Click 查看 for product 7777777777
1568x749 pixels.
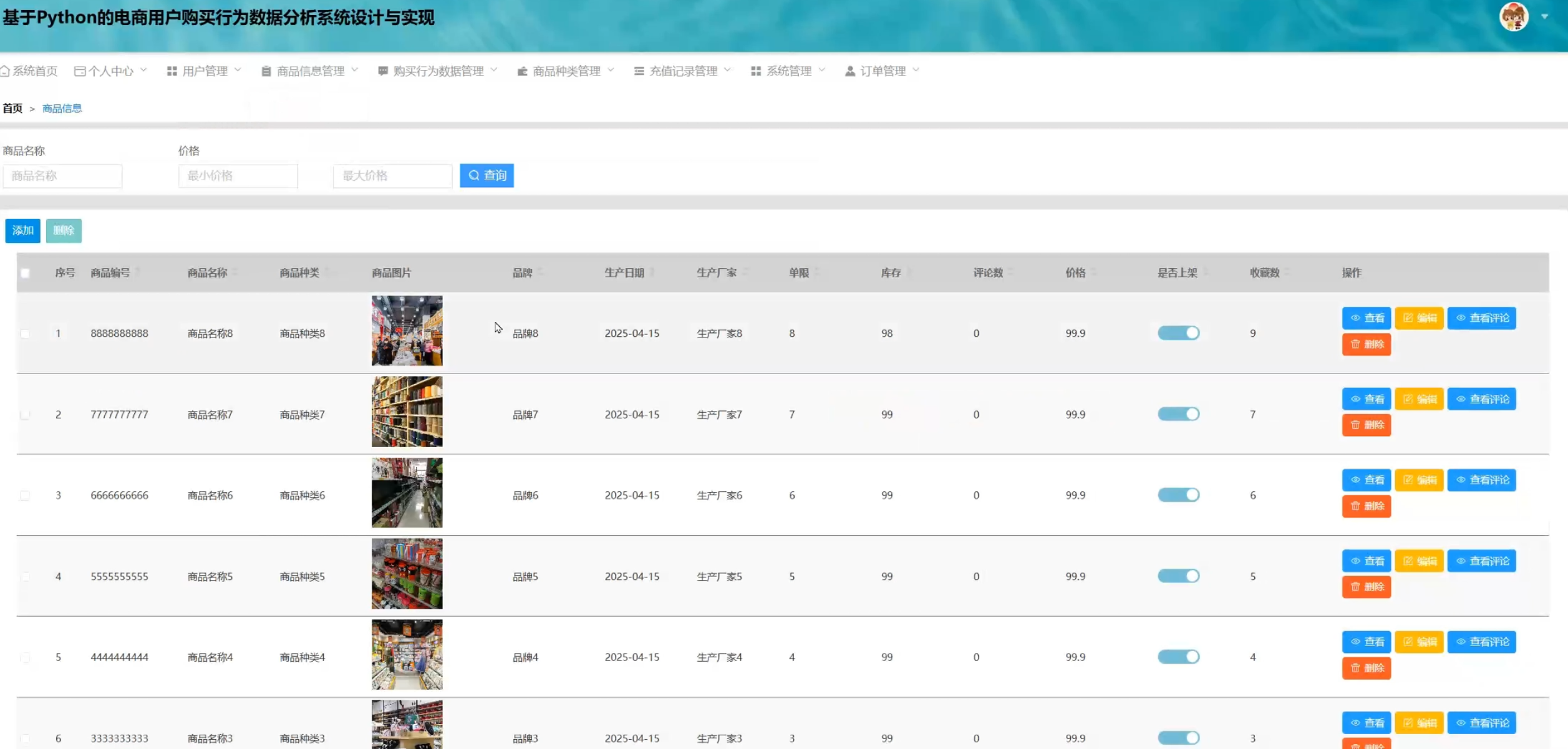[1366, 399]
